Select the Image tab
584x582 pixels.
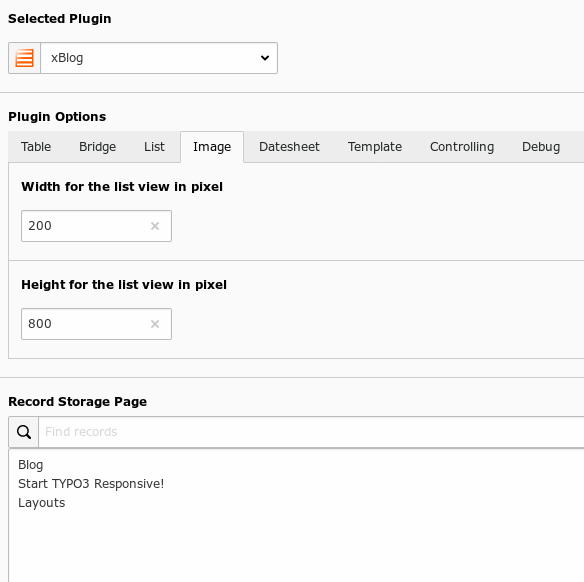pyautogui.click(x=212, y=147)
